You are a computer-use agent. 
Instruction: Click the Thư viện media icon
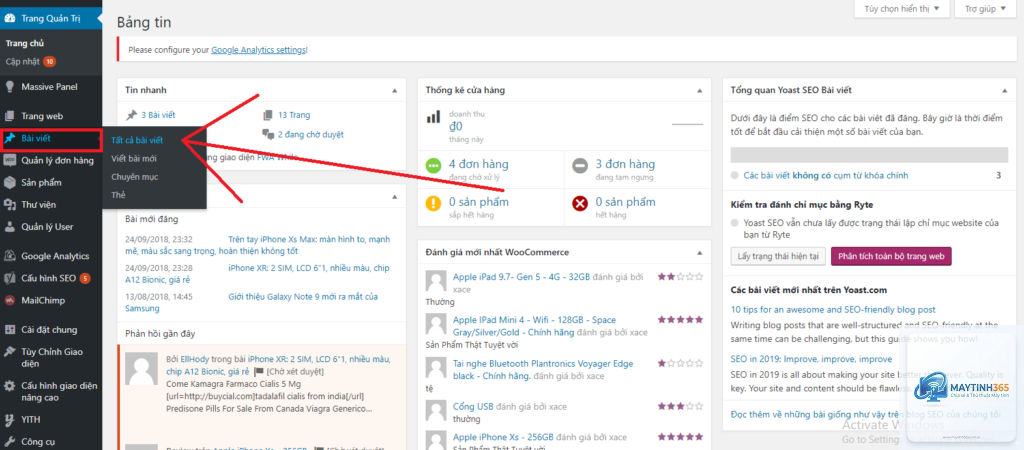point(10,204)
